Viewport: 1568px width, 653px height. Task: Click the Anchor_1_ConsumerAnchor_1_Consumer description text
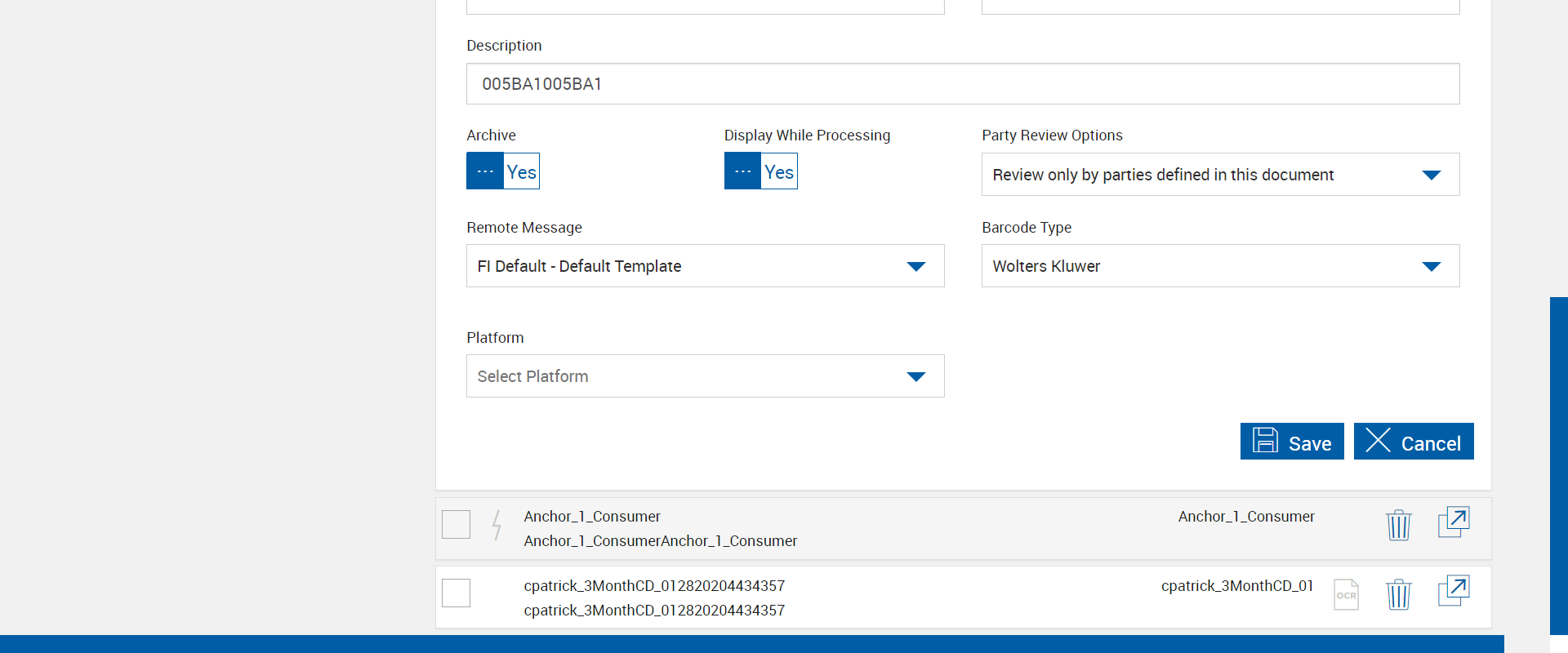660,541
